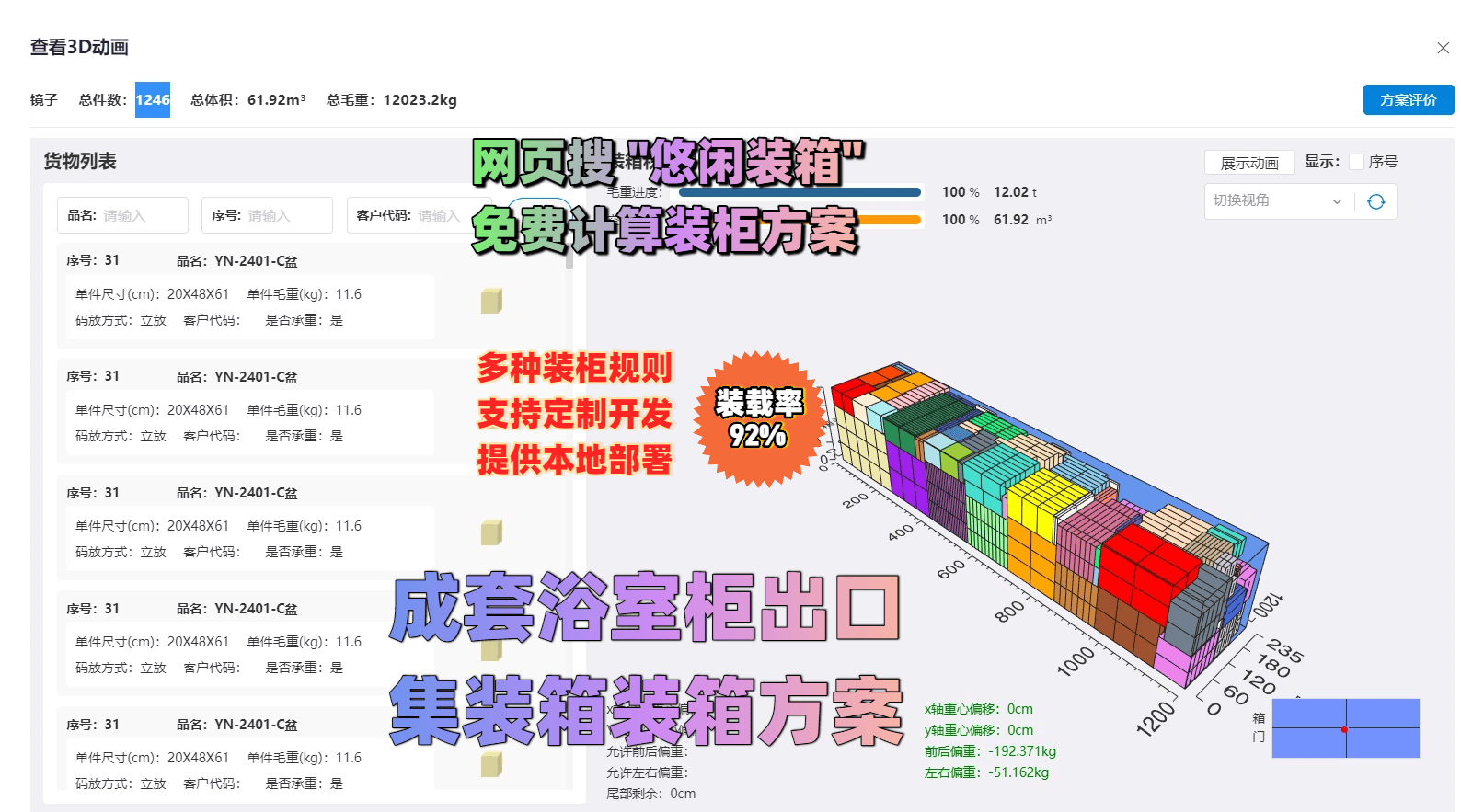Click into the 序号 filter input
The image size is (1461, 812).
283,216
